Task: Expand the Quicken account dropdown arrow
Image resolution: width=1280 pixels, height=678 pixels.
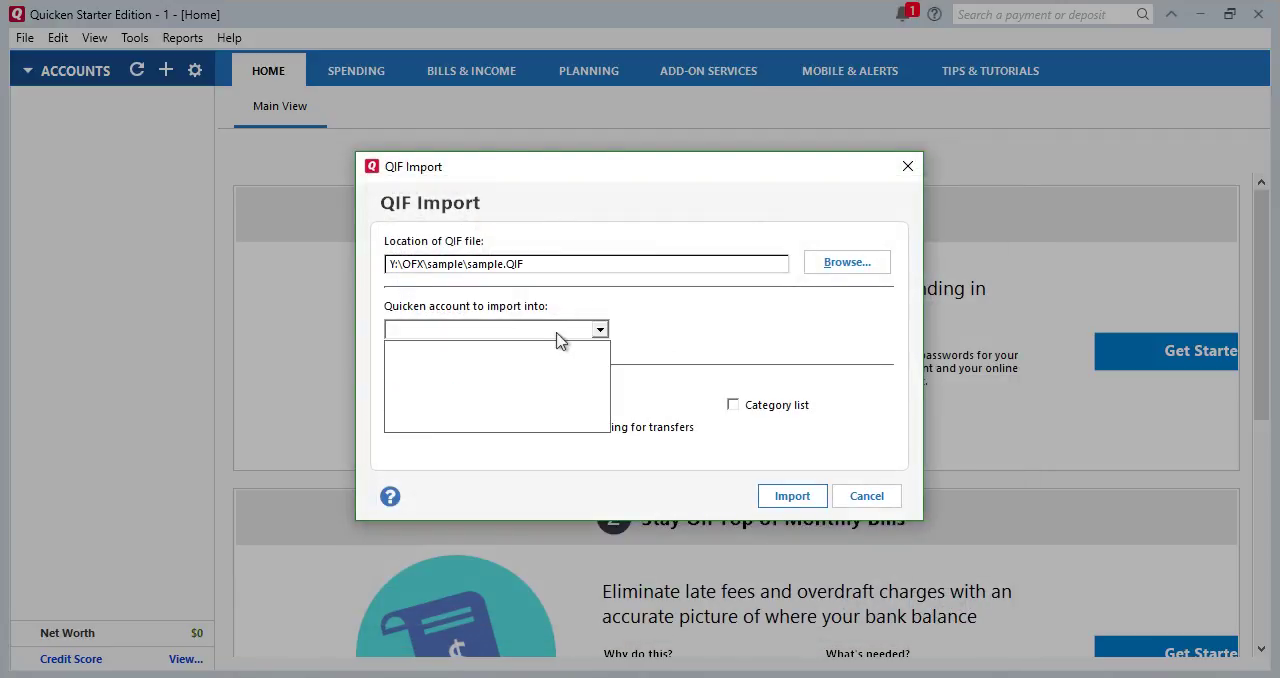Action: pyautogui.click(x=600, y=329)
